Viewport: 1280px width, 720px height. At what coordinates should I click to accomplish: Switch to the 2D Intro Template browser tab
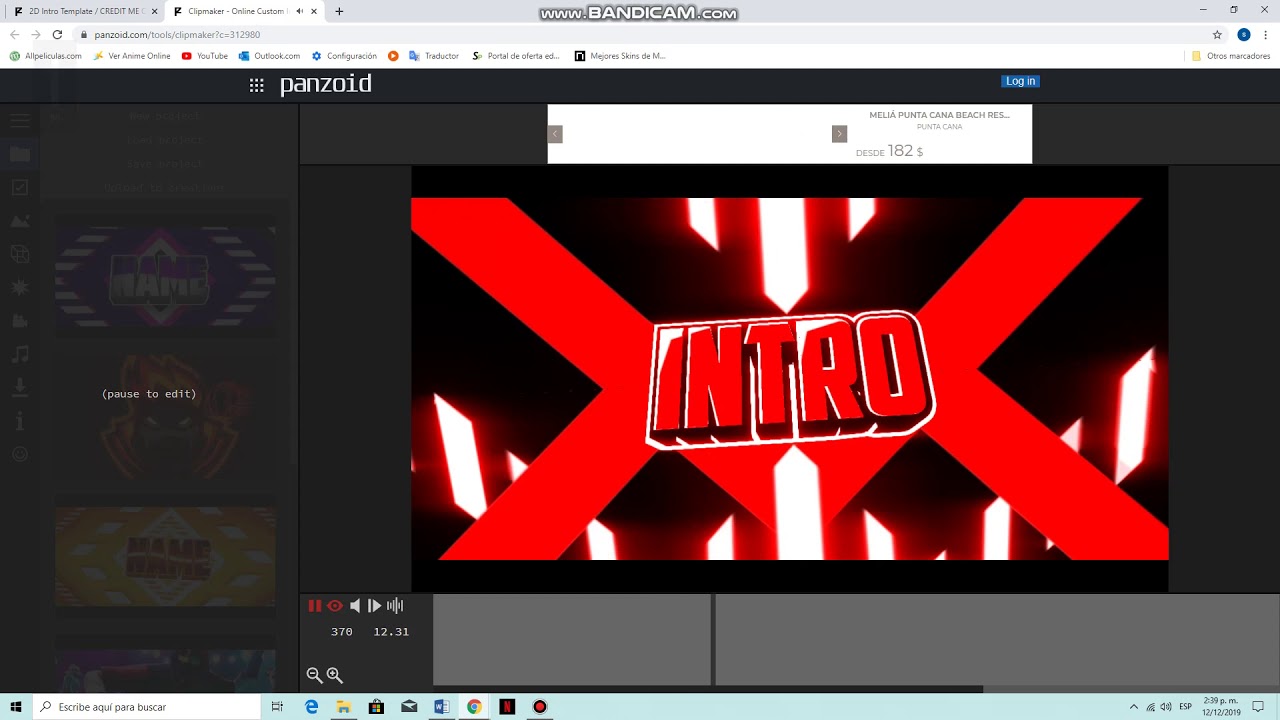coord(86,11)
